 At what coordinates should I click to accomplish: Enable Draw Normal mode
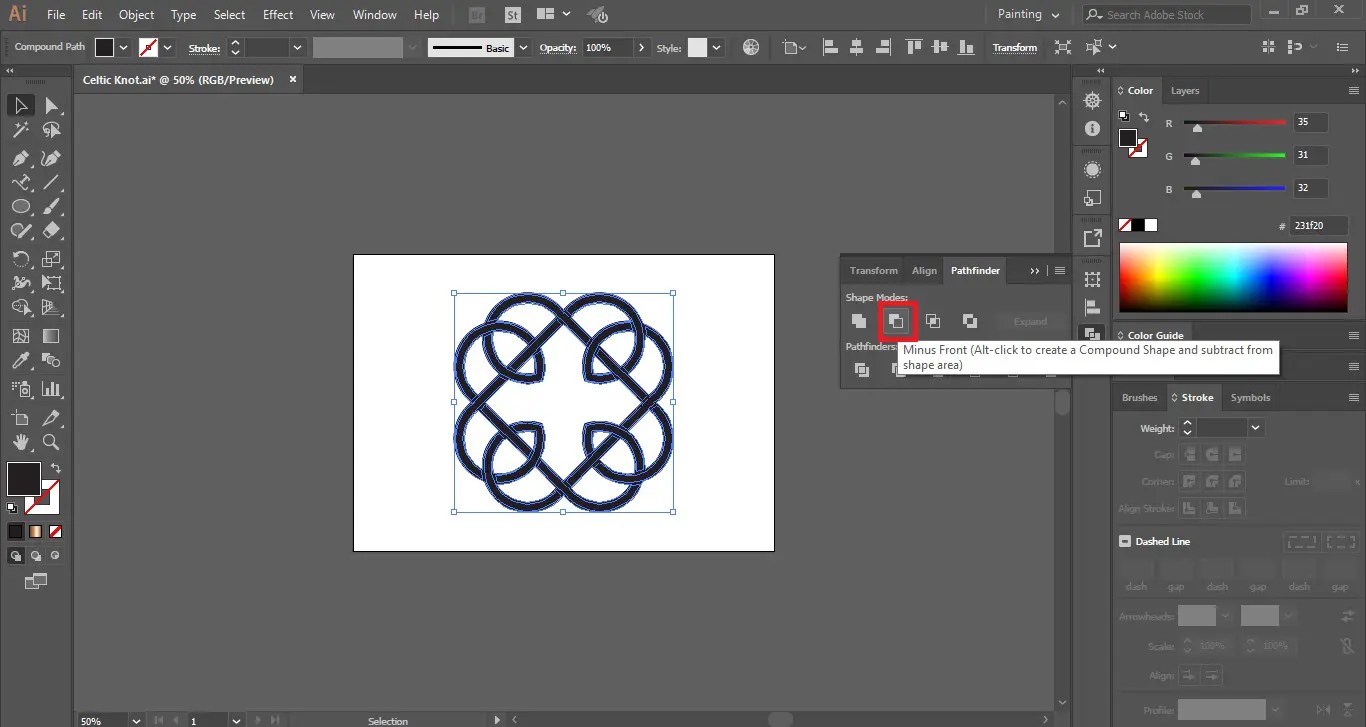point(17,556)
